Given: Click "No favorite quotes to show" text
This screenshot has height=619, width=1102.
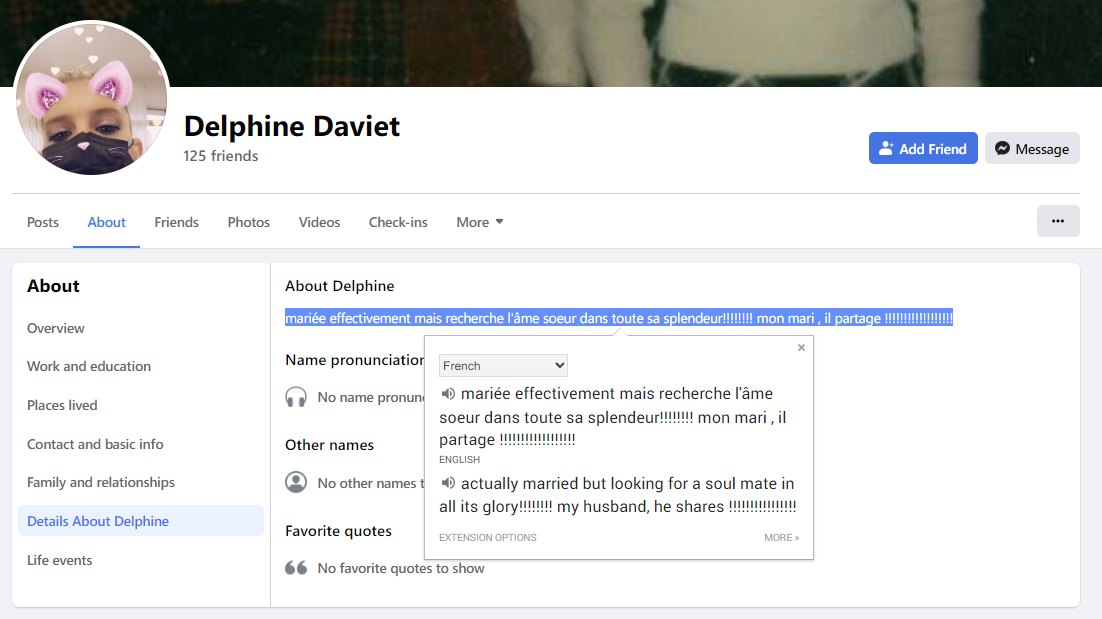Looking at the screenshot, I should [401, 568].
